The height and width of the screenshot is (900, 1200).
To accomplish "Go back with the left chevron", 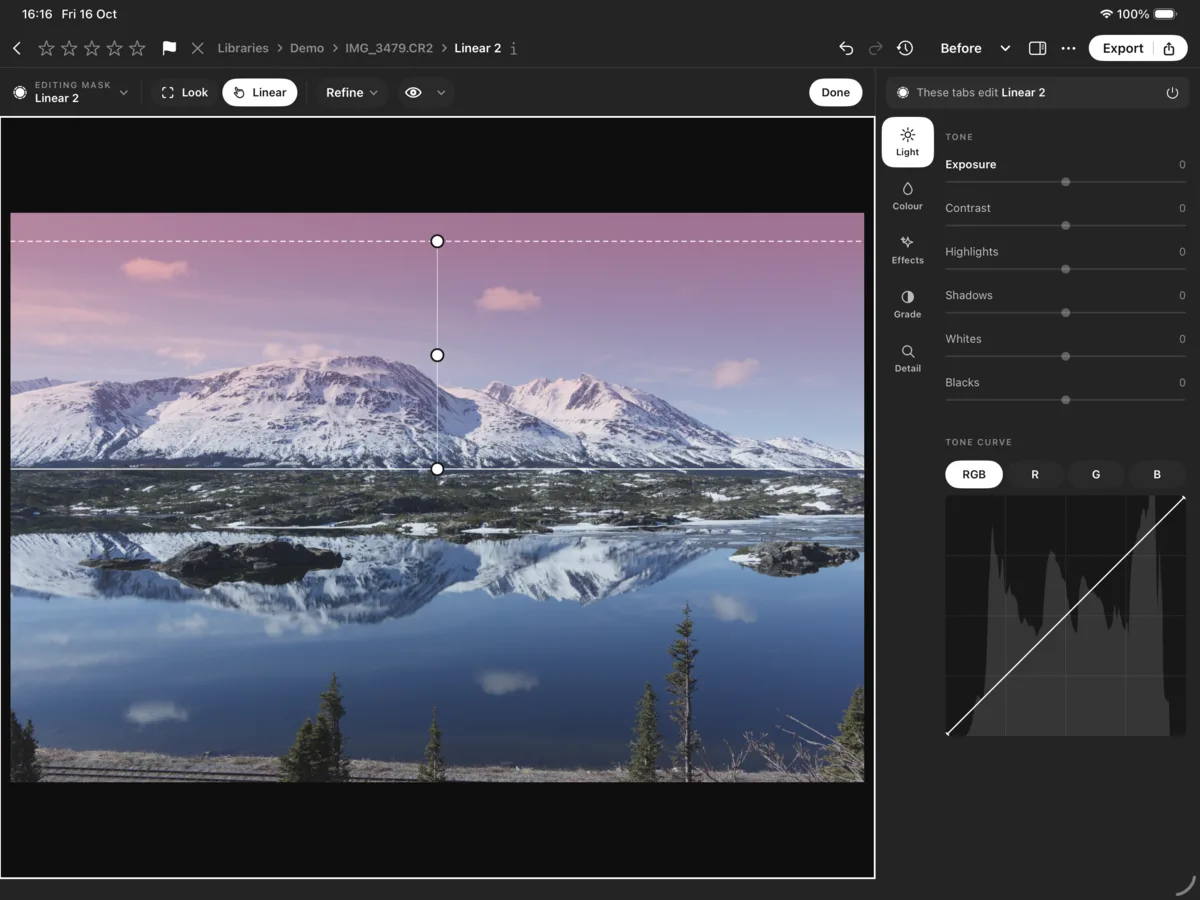I will click(x=17, y=48).
